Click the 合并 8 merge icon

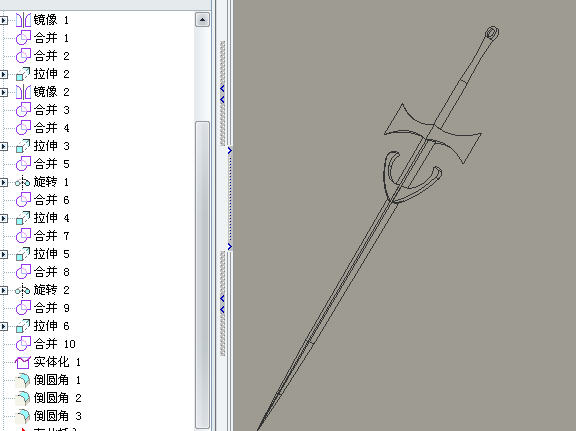pyautogui.click(x=23, y=272)
